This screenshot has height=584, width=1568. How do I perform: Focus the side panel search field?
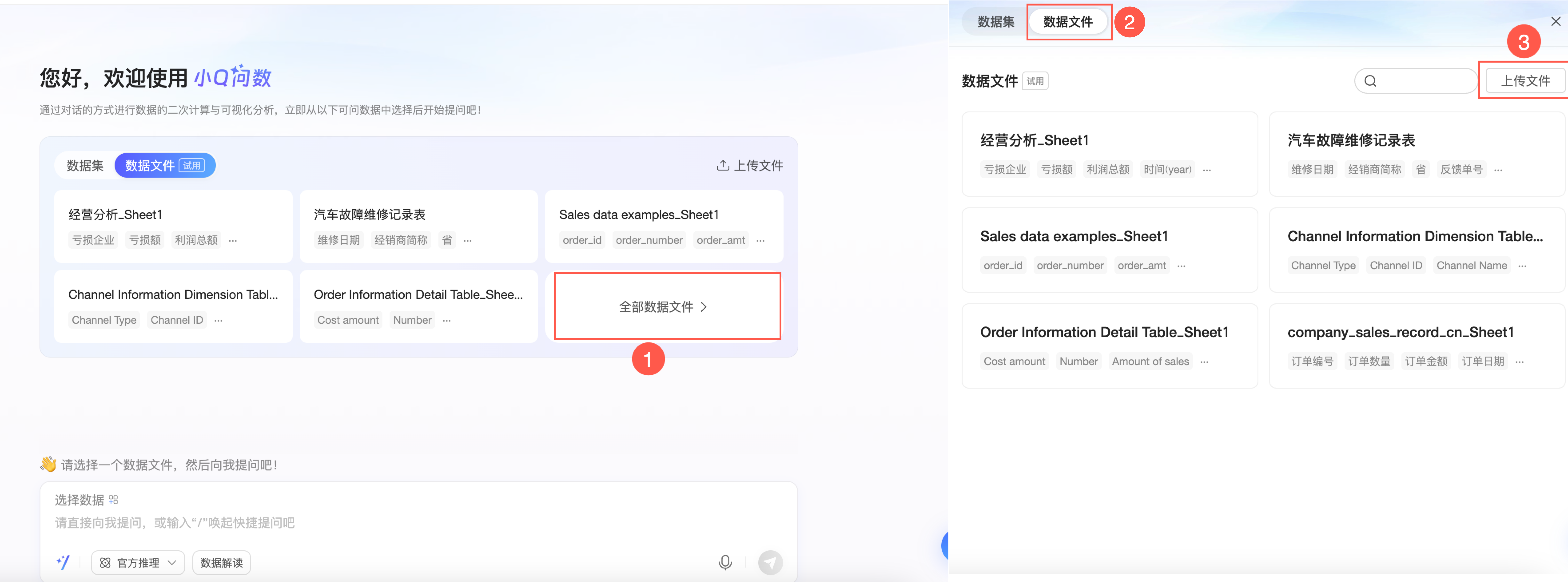point(1416,81)
